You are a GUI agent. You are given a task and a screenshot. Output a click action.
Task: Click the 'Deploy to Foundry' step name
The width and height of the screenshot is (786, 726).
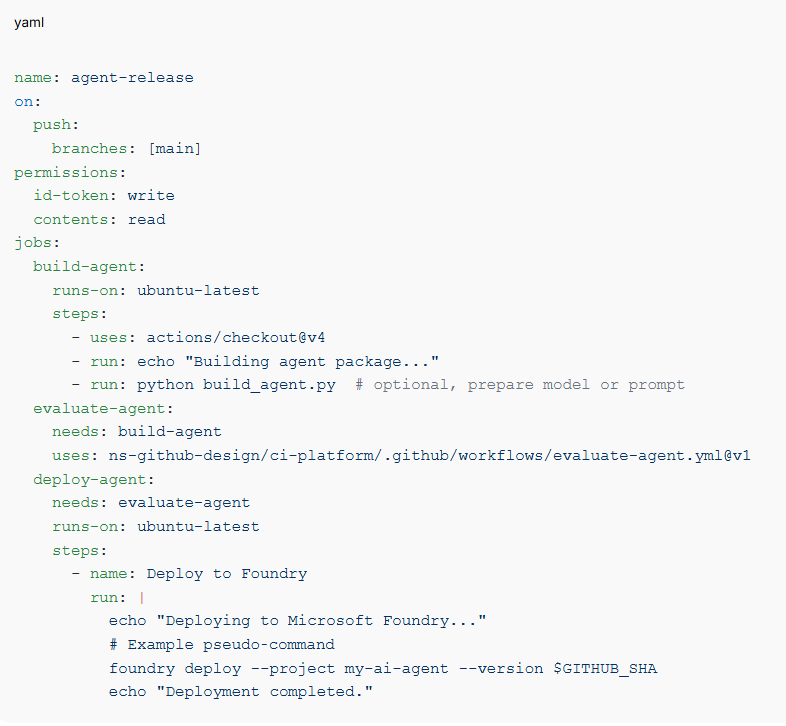[226, 574]
